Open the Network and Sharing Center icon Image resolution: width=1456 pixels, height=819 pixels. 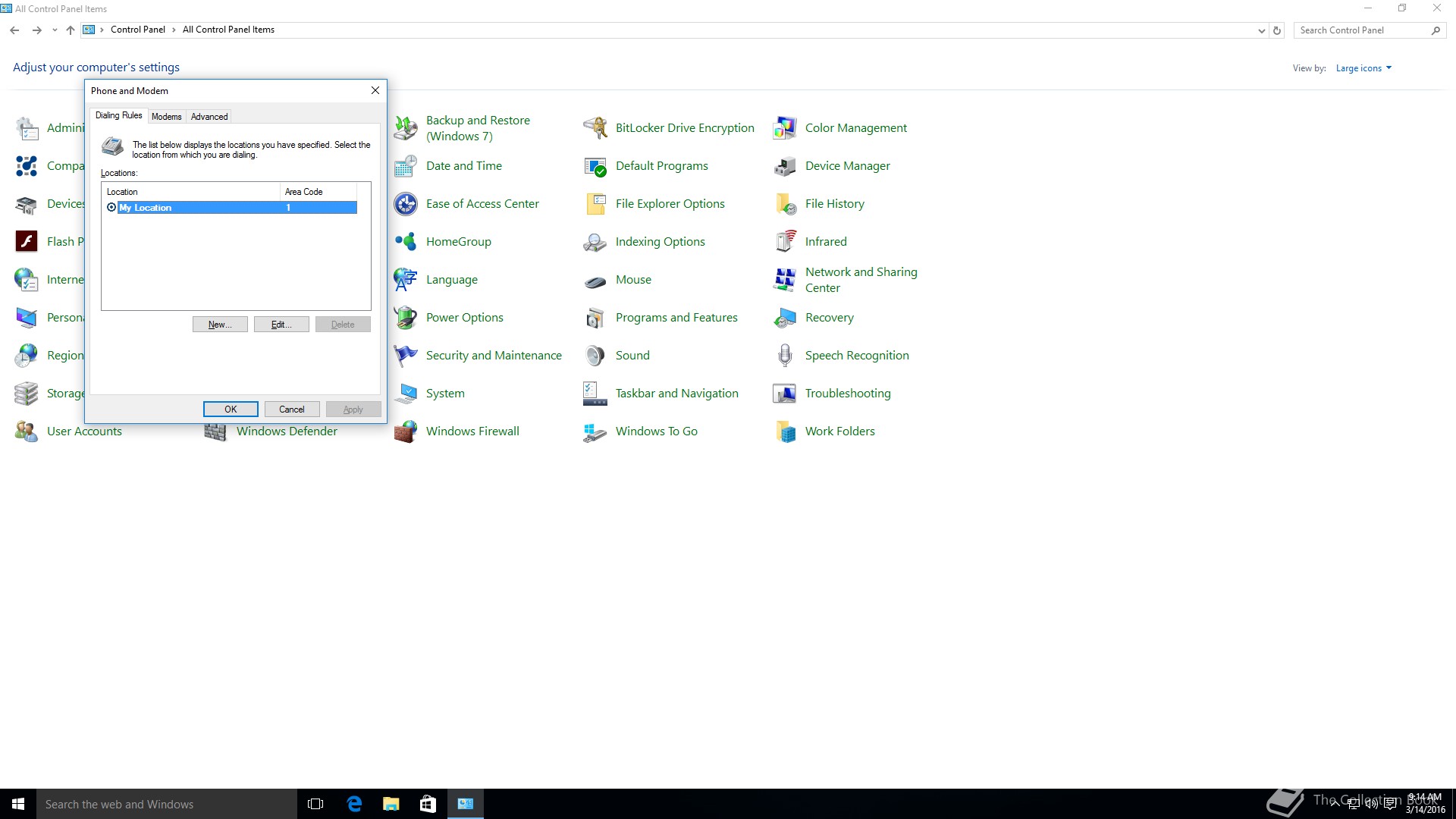point(785,280)
